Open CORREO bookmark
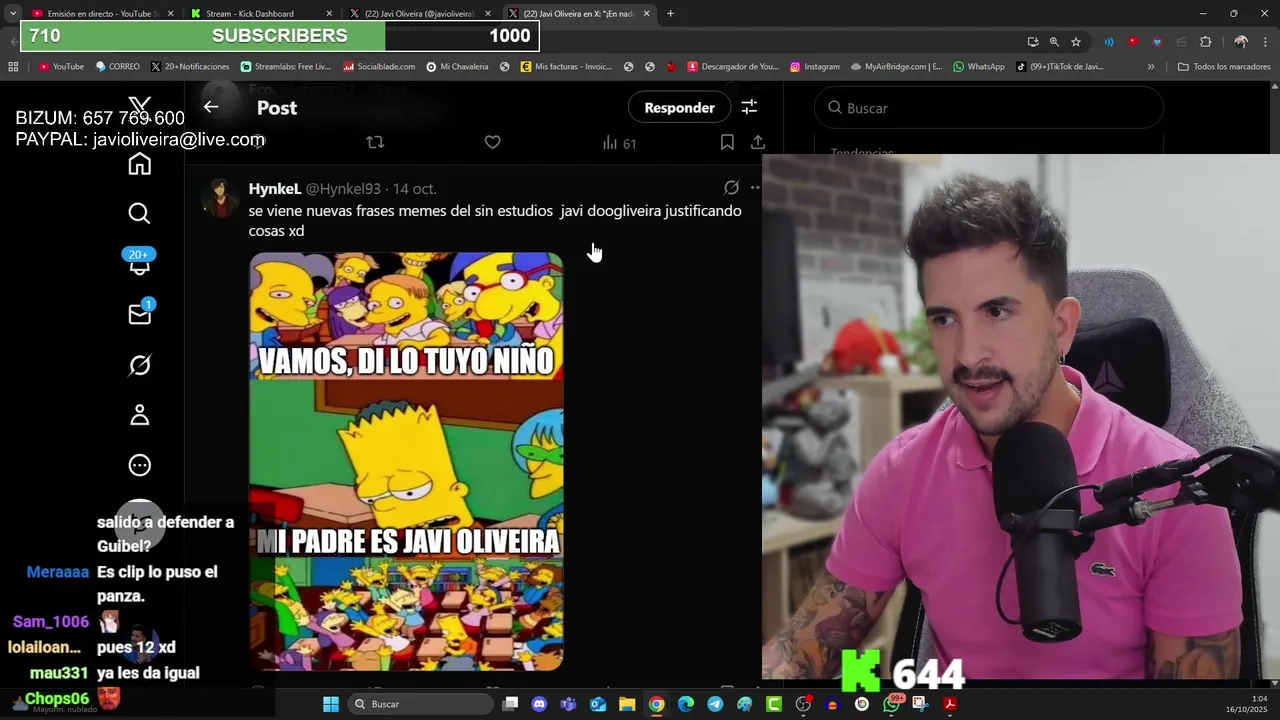This screenshot has height=720, width=1280. 118,66
